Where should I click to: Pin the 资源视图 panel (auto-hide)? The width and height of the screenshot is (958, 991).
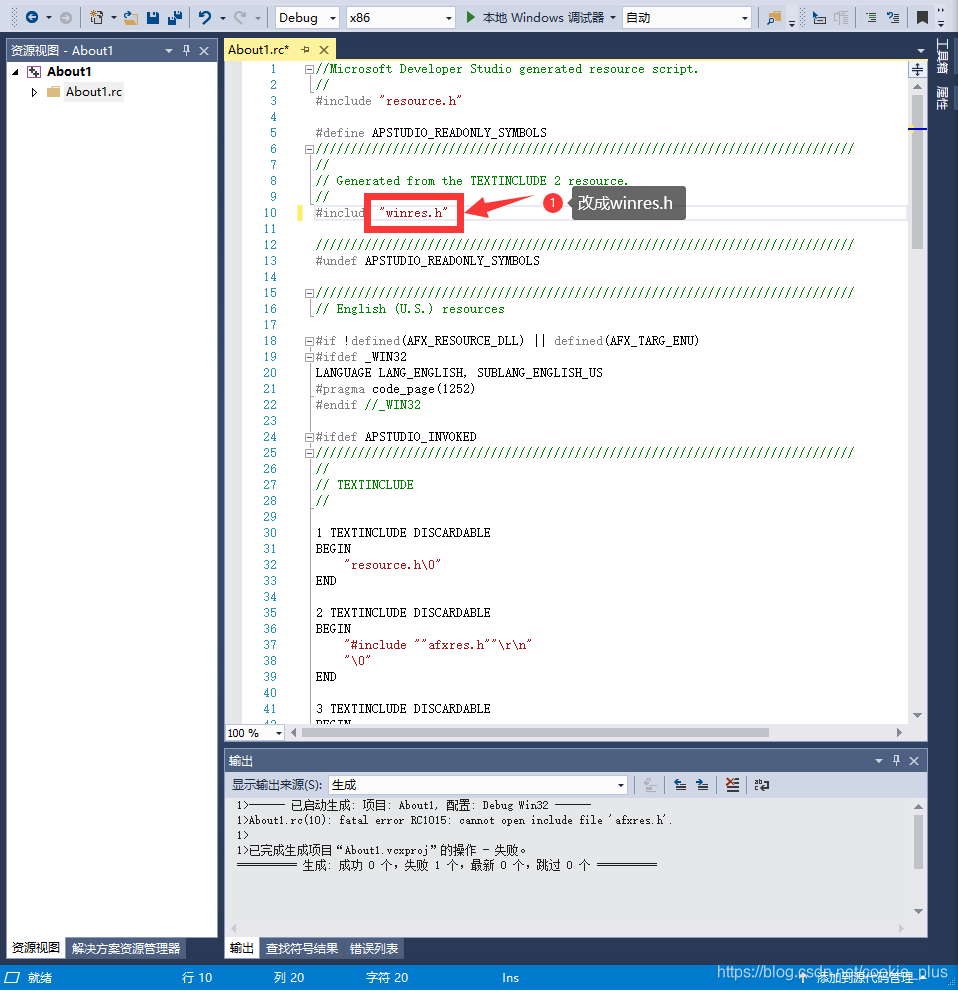(186, 51)
